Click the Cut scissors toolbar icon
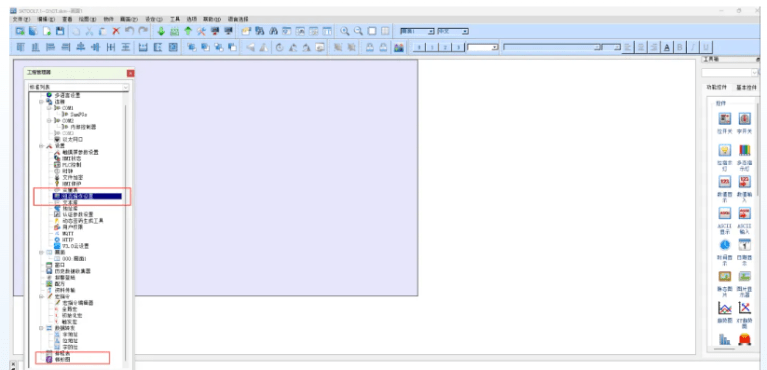The width and height of the screenshot is (767, 370). [90, 31]
